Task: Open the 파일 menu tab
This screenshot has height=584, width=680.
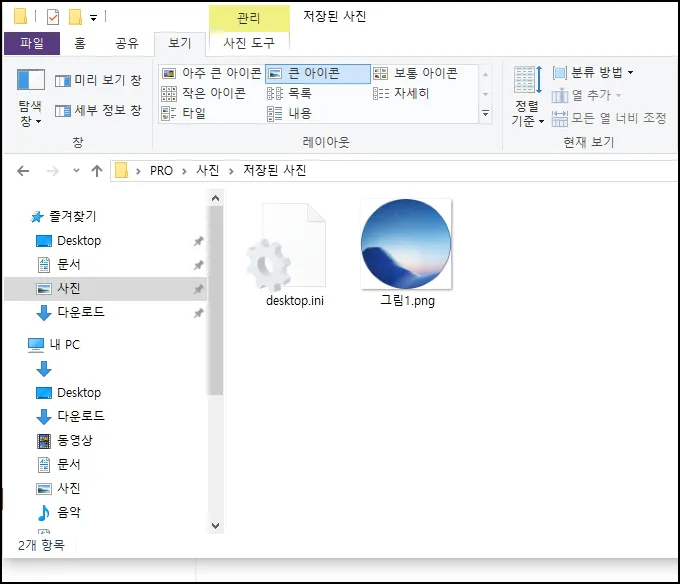Action: pos(32,43)
